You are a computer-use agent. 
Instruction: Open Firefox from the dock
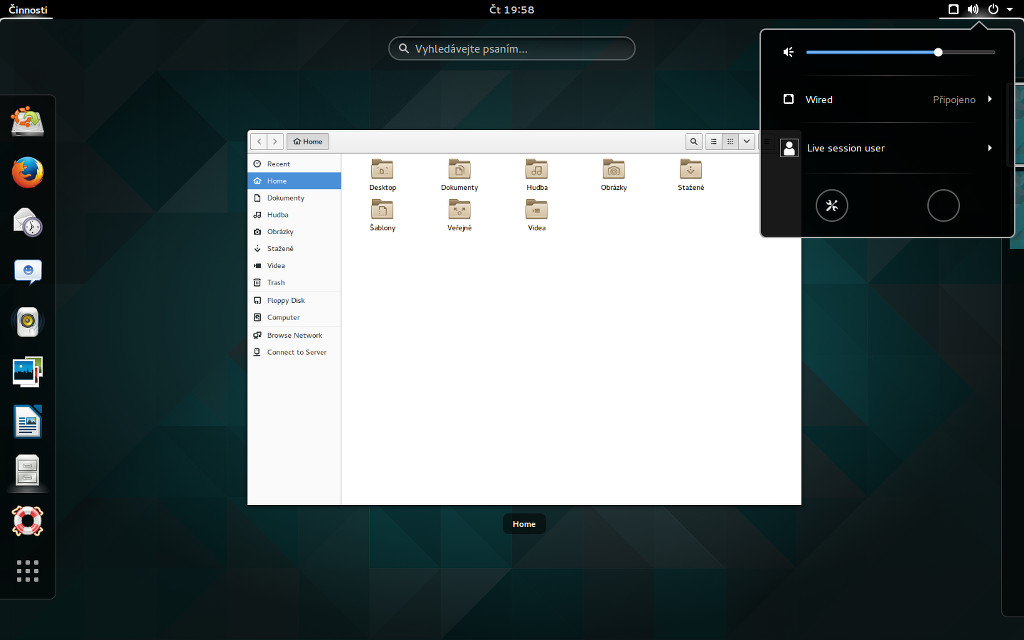tap(27, 172)
